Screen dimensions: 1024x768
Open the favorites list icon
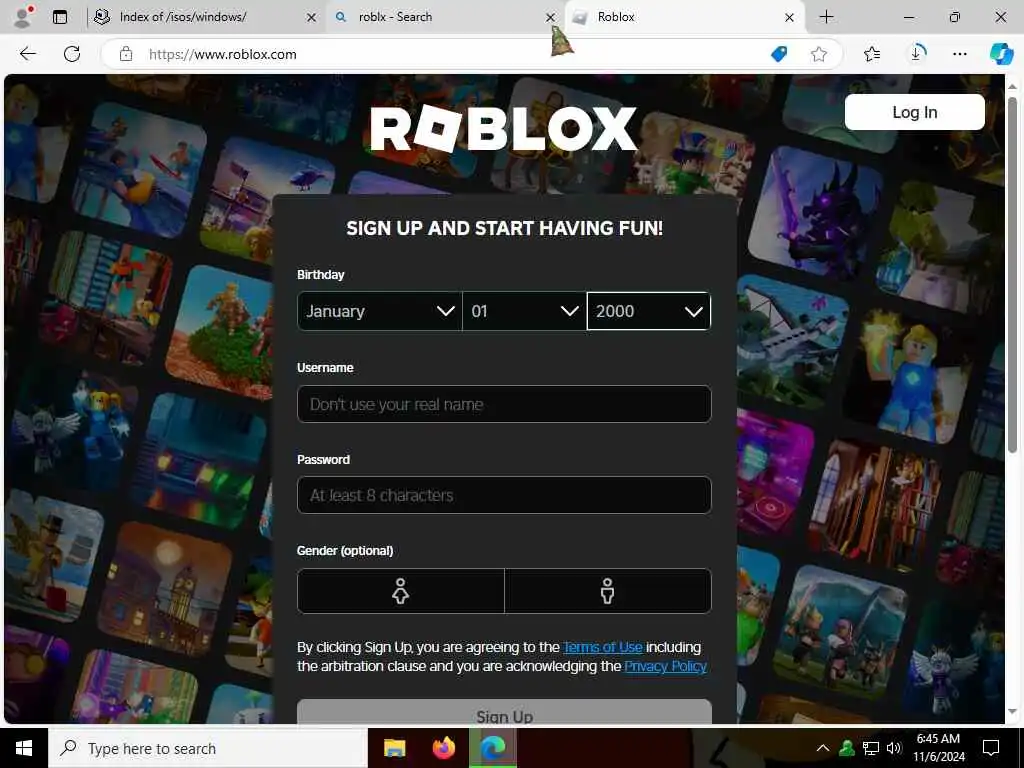coord(872,54)
